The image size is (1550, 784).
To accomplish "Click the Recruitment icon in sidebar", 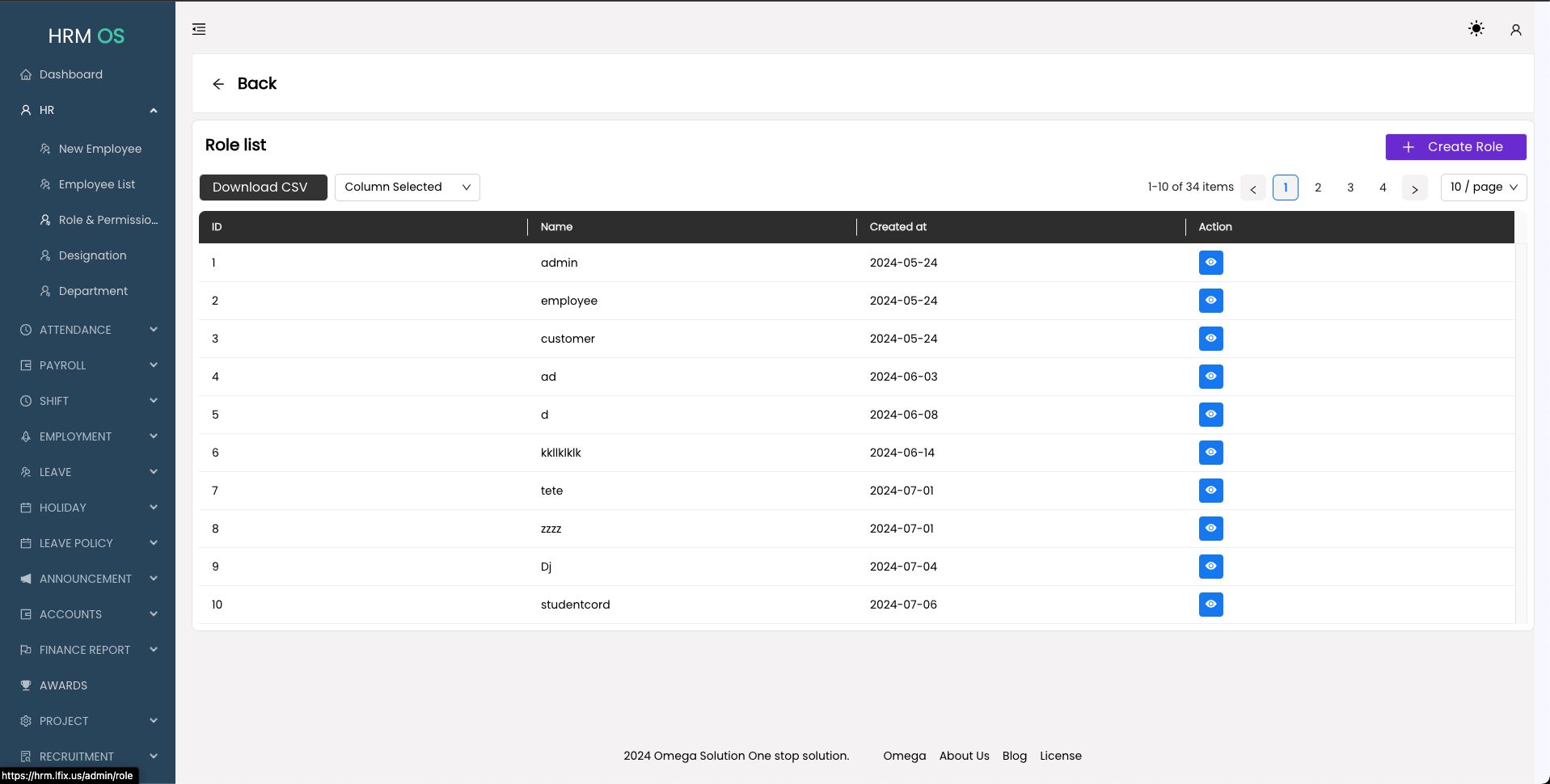I will (26, 757).
